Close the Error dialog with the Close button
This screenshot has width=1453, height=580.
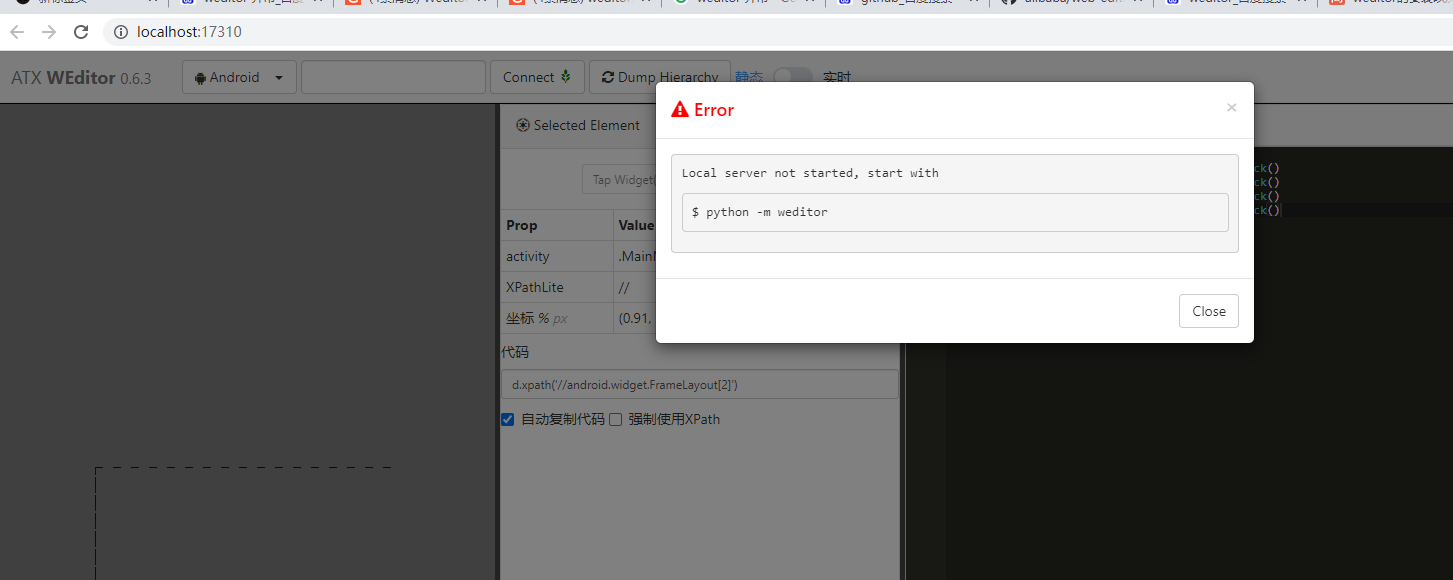(1208, 311)
